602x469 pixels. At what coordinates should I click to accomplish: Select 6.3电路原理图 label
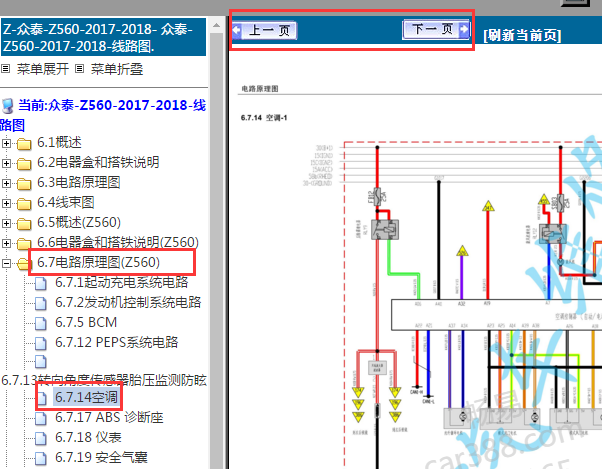[79, 182]
